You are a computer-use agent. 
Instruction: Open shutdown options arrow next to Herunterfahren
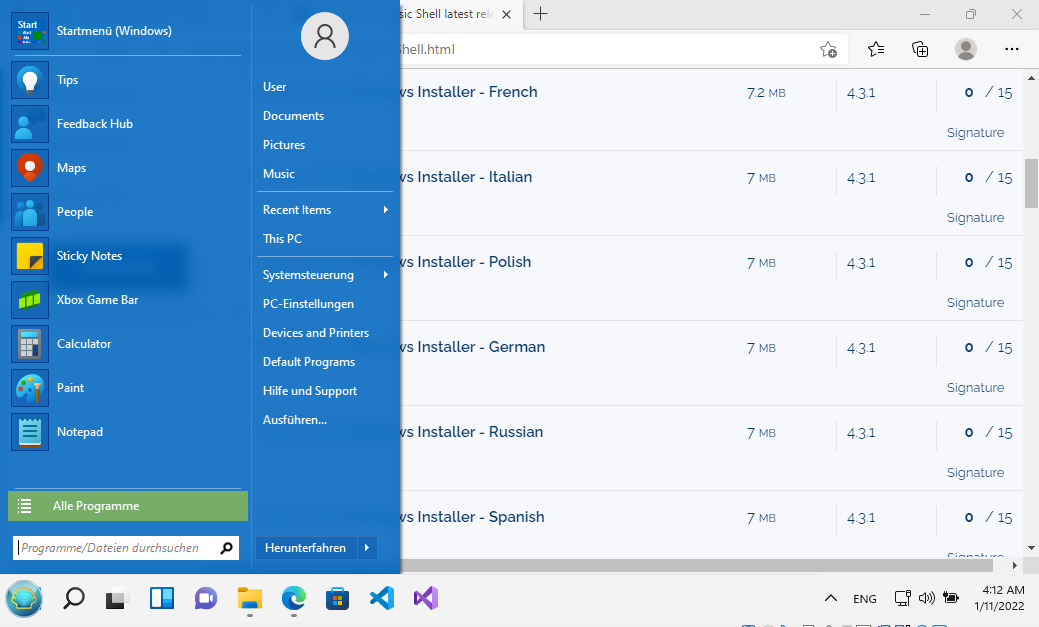[367, 548]
